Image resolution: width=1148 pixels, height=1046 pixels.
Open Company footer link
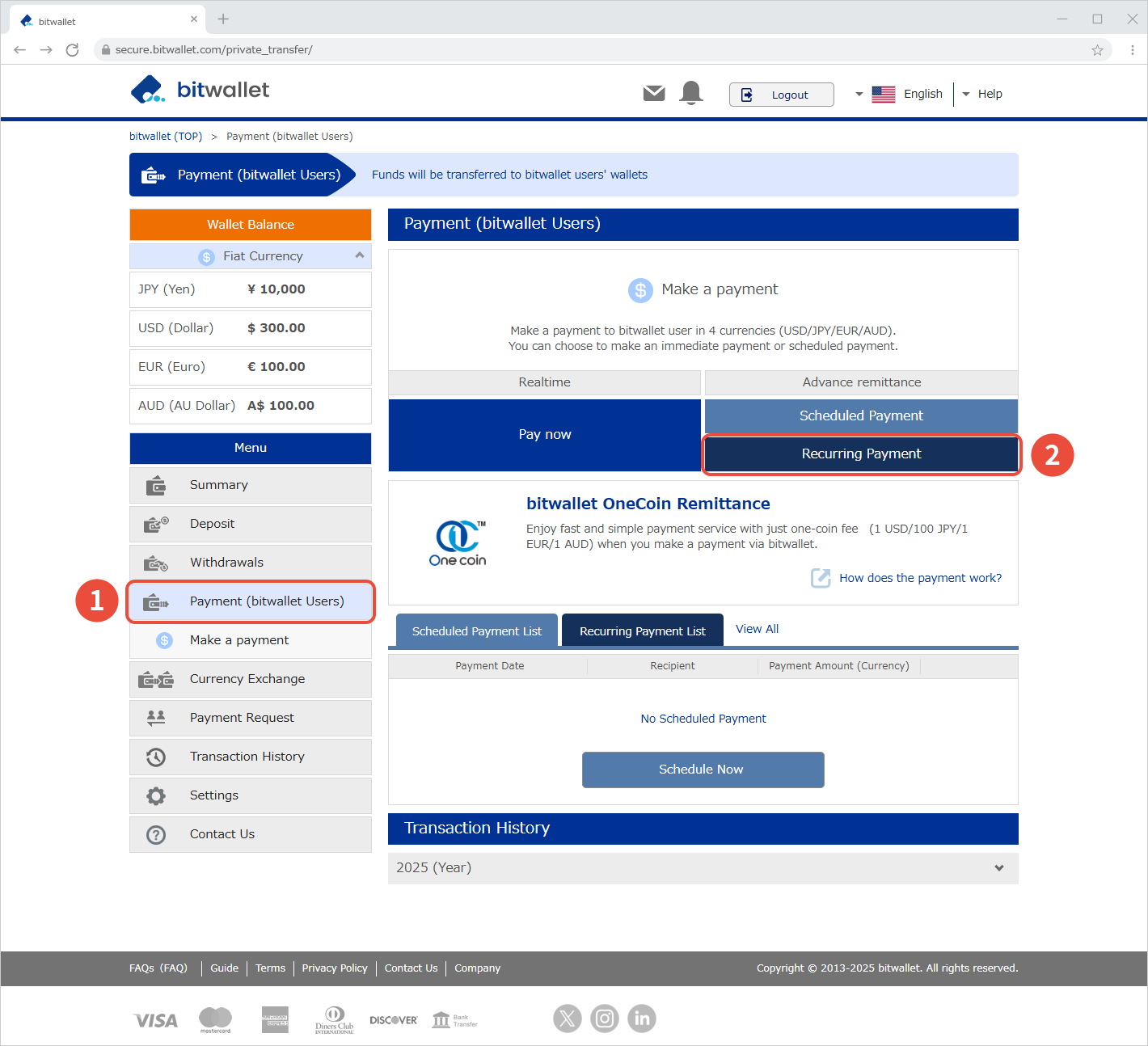[477, 968]
